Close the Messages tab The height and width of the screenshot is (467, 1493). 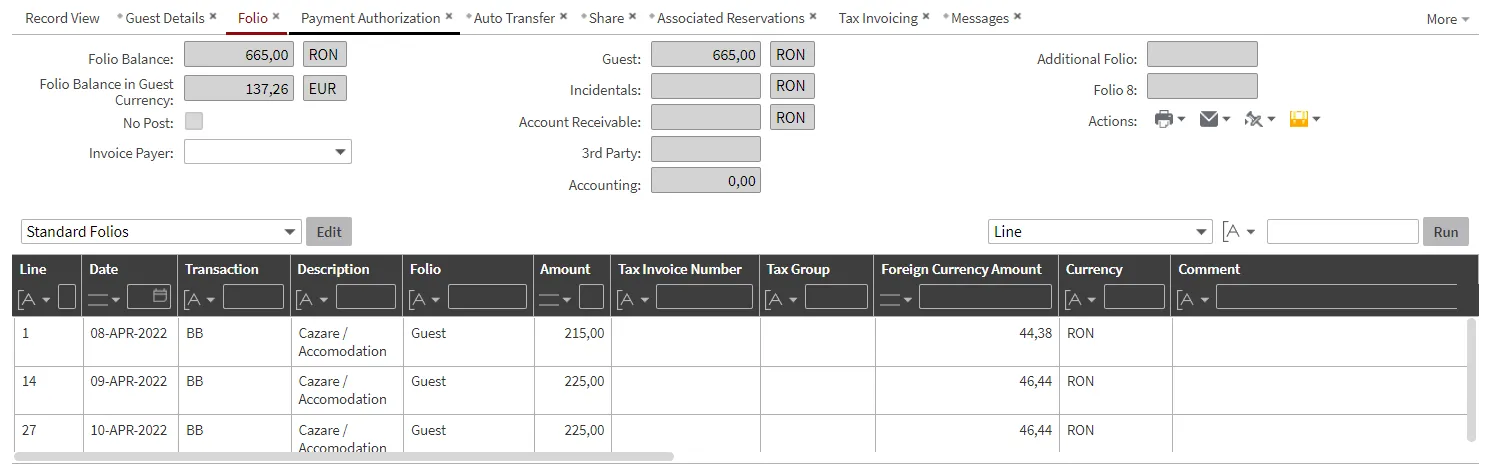coord(1017,17)
